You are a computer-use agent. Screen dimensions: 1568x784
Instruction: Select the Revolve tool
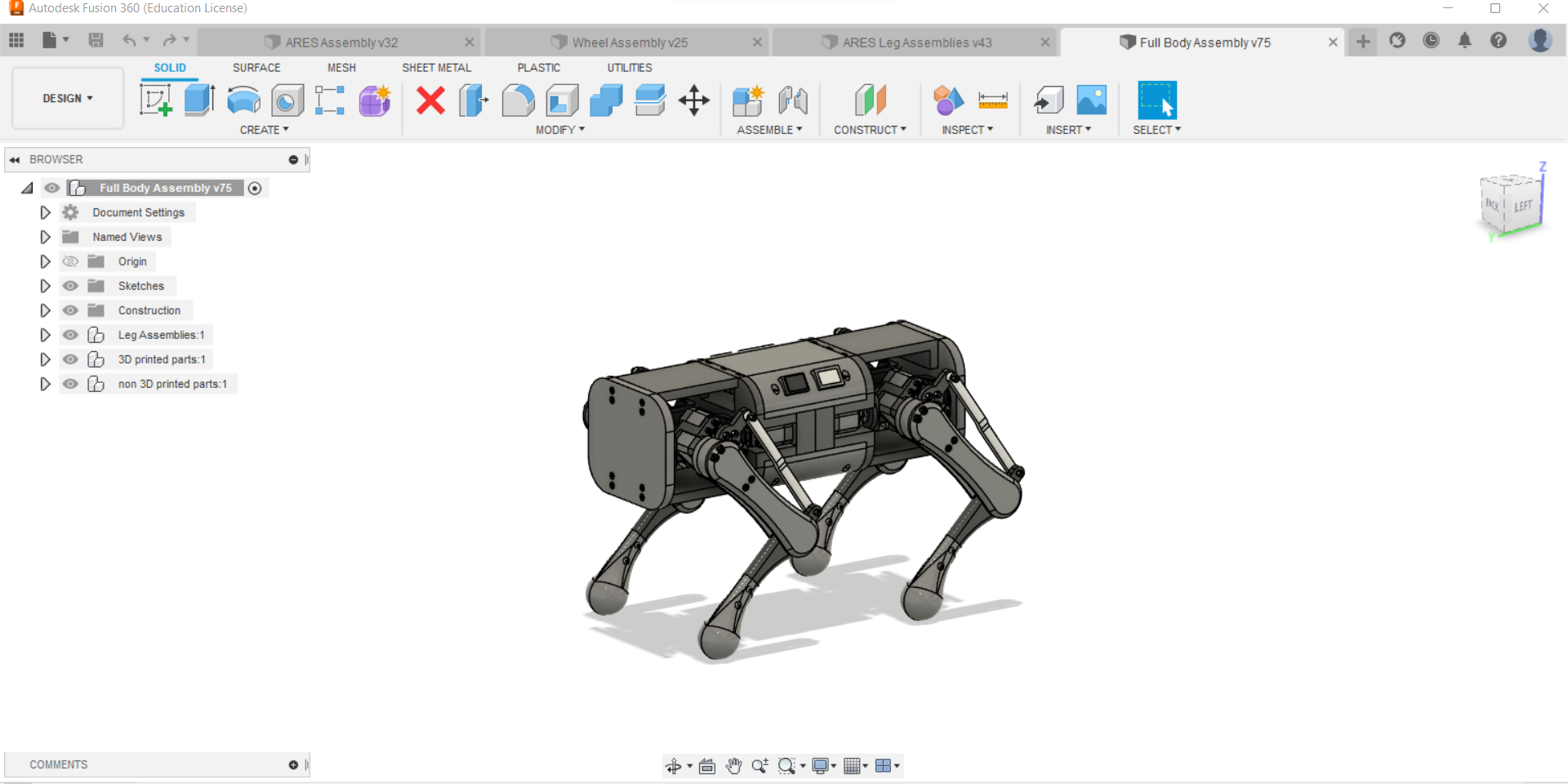pyautogui.click(x=243, y=100)
